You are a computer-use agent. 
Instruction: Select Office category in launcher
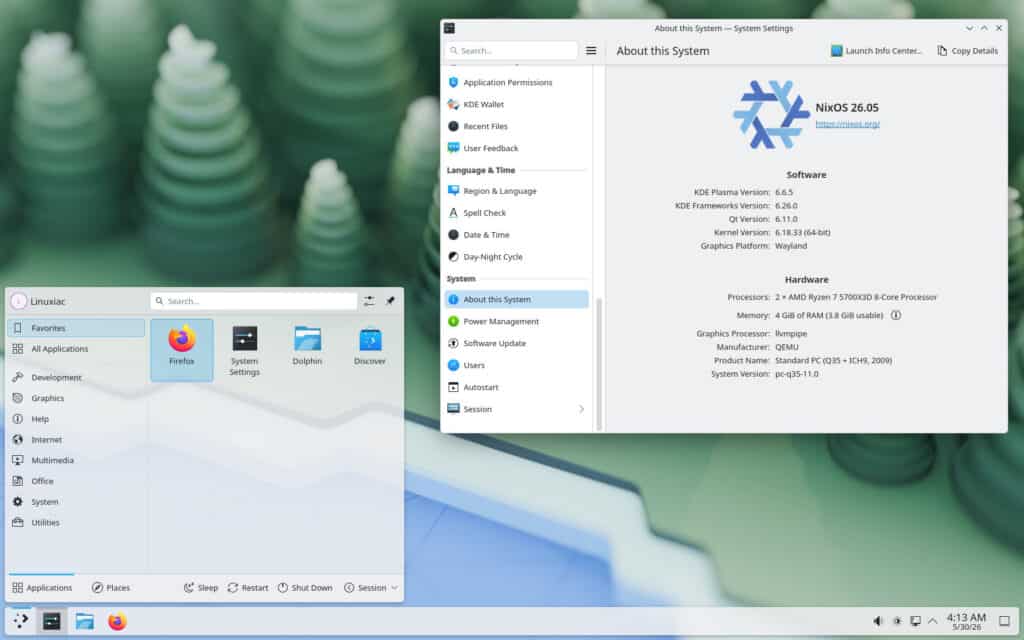point(76,481)
